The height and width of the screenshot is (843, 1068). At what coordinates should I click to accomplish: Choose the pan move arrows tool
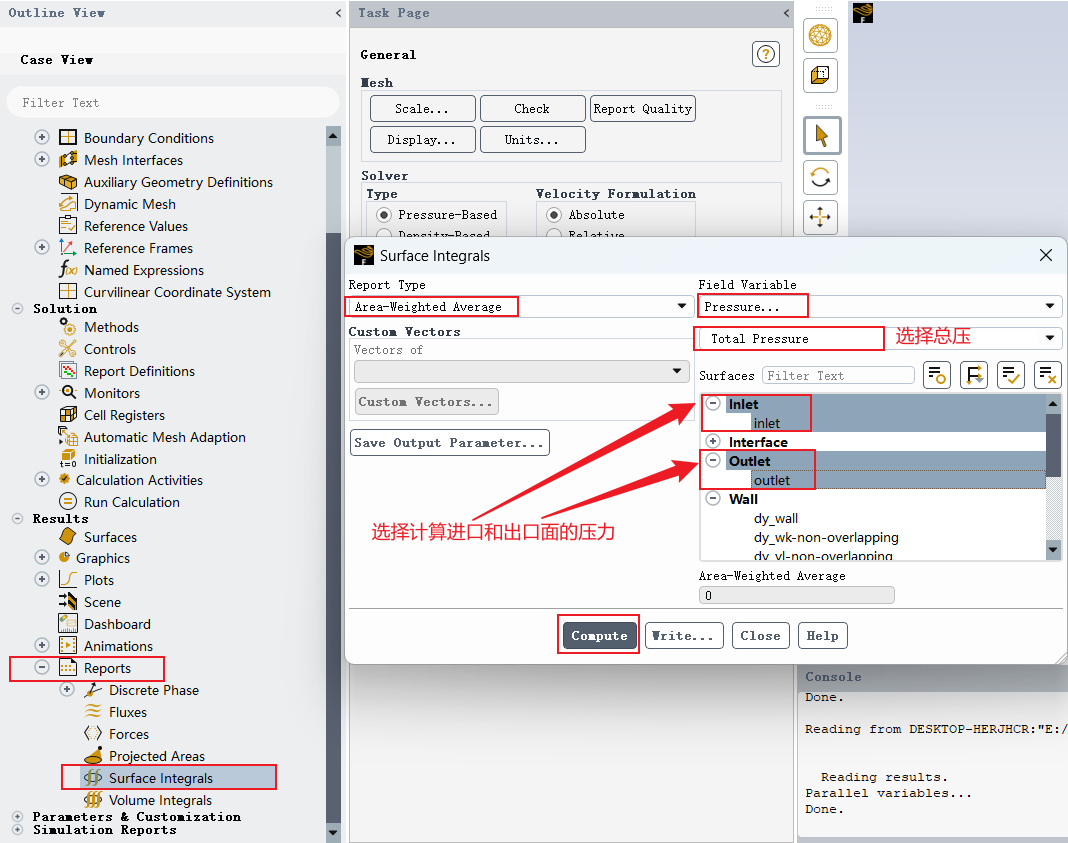pos(820,218)
